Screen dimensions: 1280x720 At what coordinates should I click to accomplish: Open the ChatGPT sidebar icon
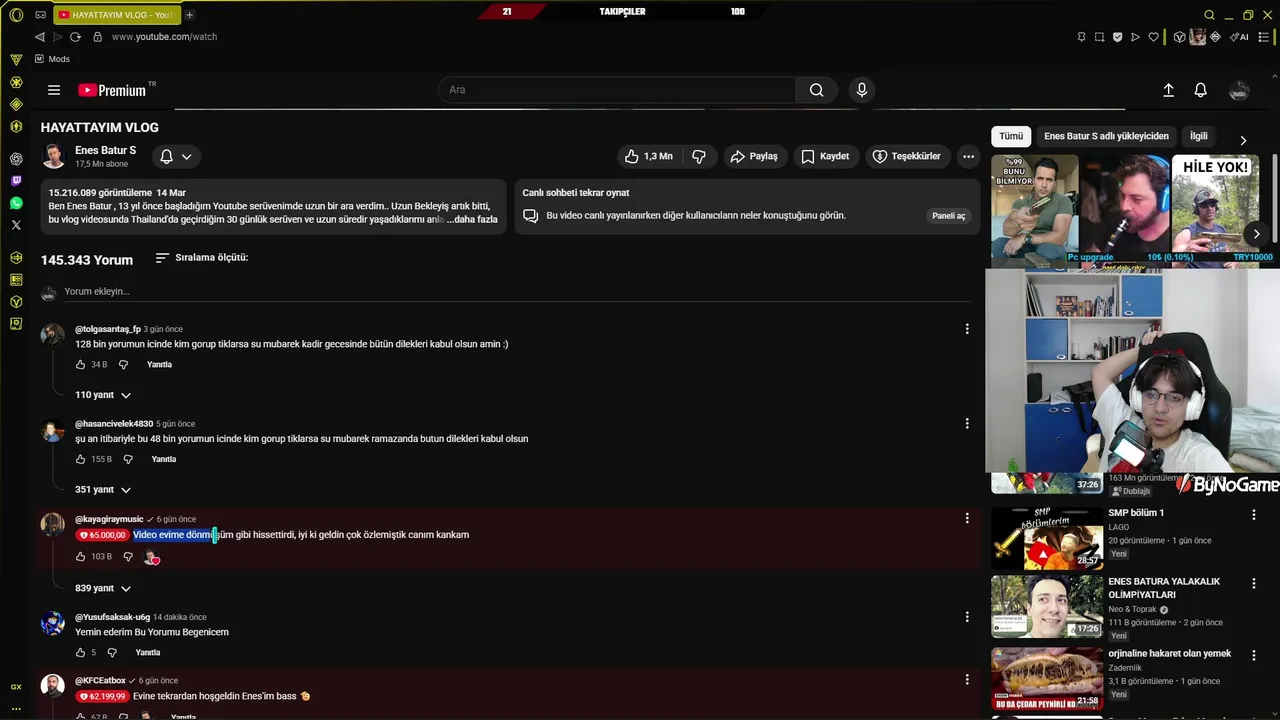16,159
